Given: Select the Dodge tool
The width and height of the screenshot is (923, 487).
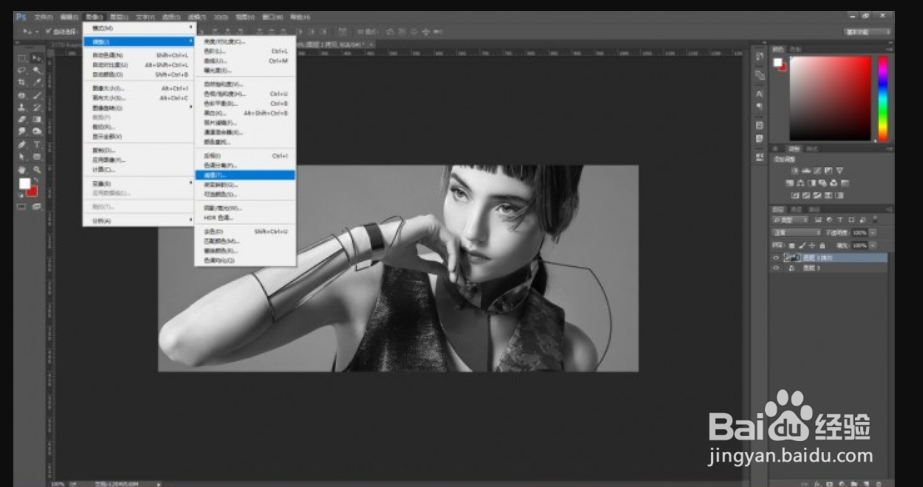Looking at the screenshot, I should pyautogui.click(x=37, y=132).
